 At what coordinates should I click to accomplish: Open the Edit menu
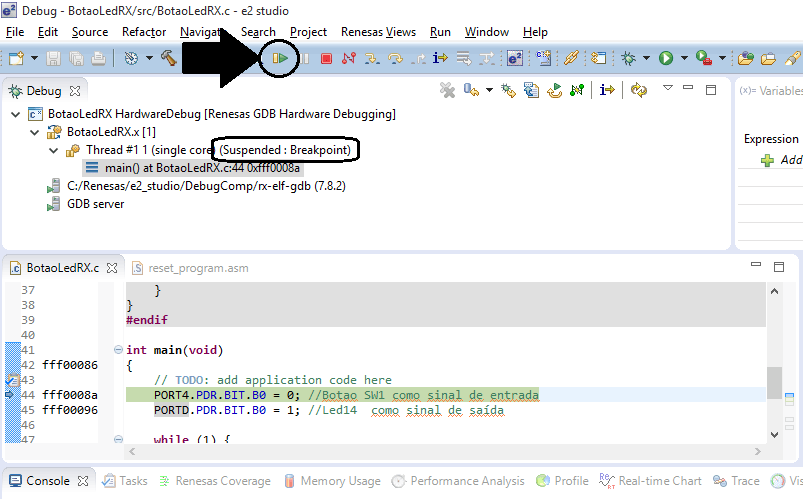coord(48,32)
